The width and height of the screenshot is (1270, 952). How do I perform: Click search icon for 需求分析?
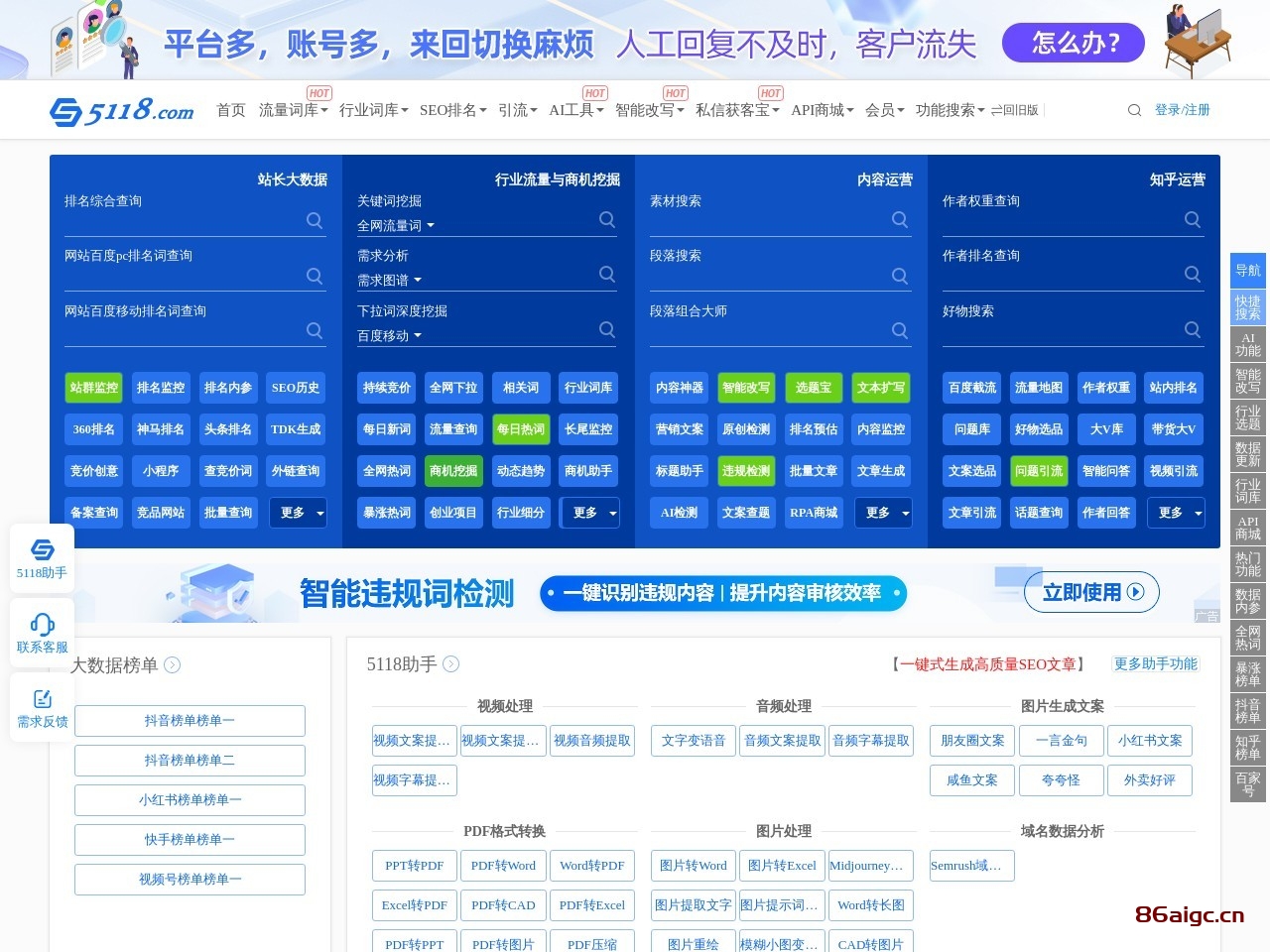(x=607, y=274)
